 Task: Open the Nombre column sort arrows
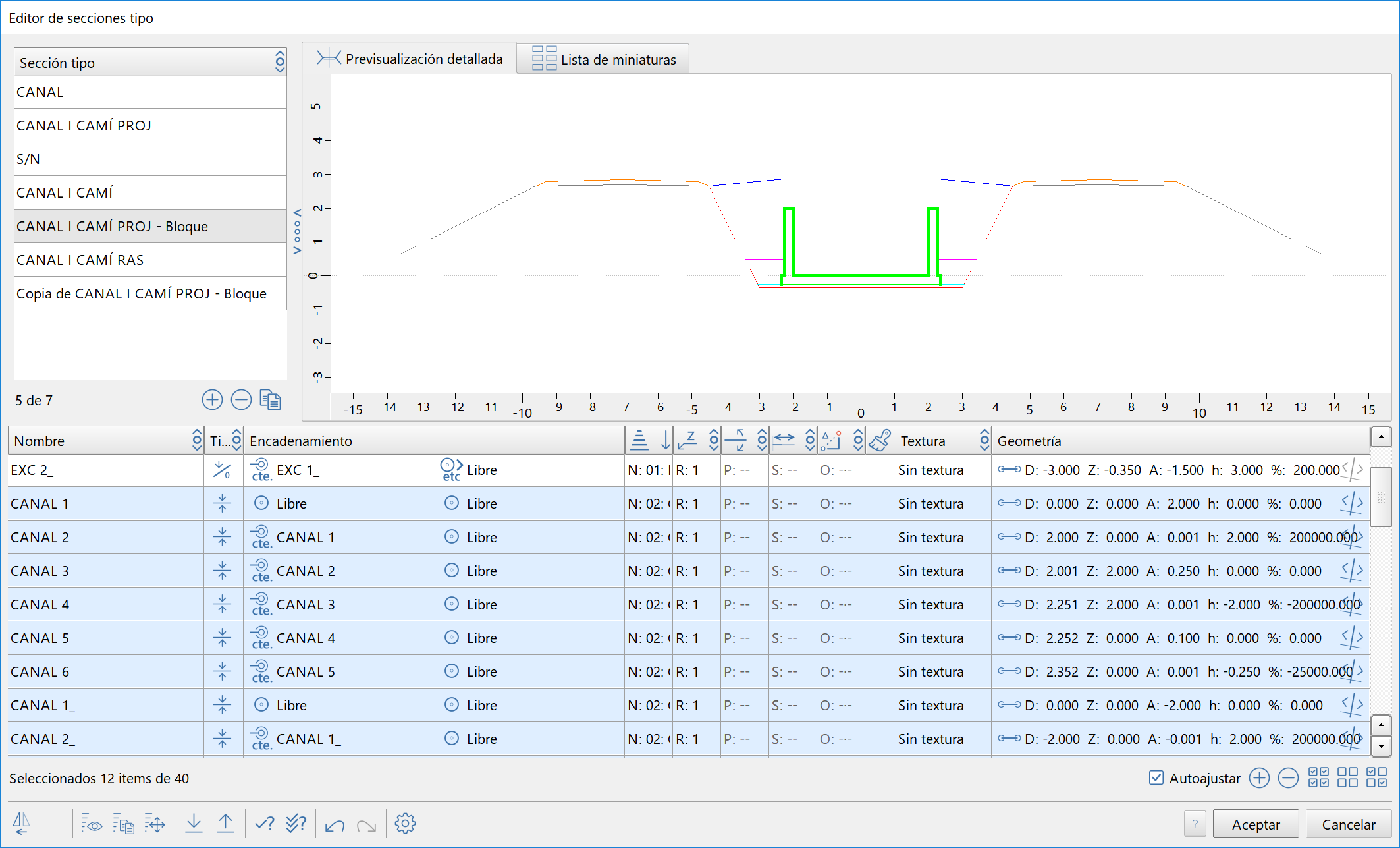coord(196,441)
